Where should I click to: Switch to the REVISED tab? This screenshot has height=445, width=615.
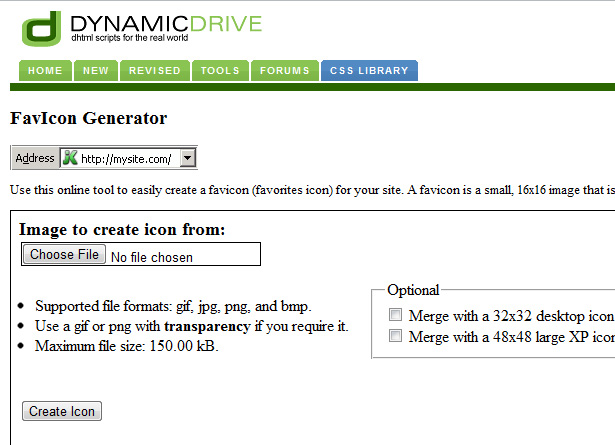[x=155, y=71]
